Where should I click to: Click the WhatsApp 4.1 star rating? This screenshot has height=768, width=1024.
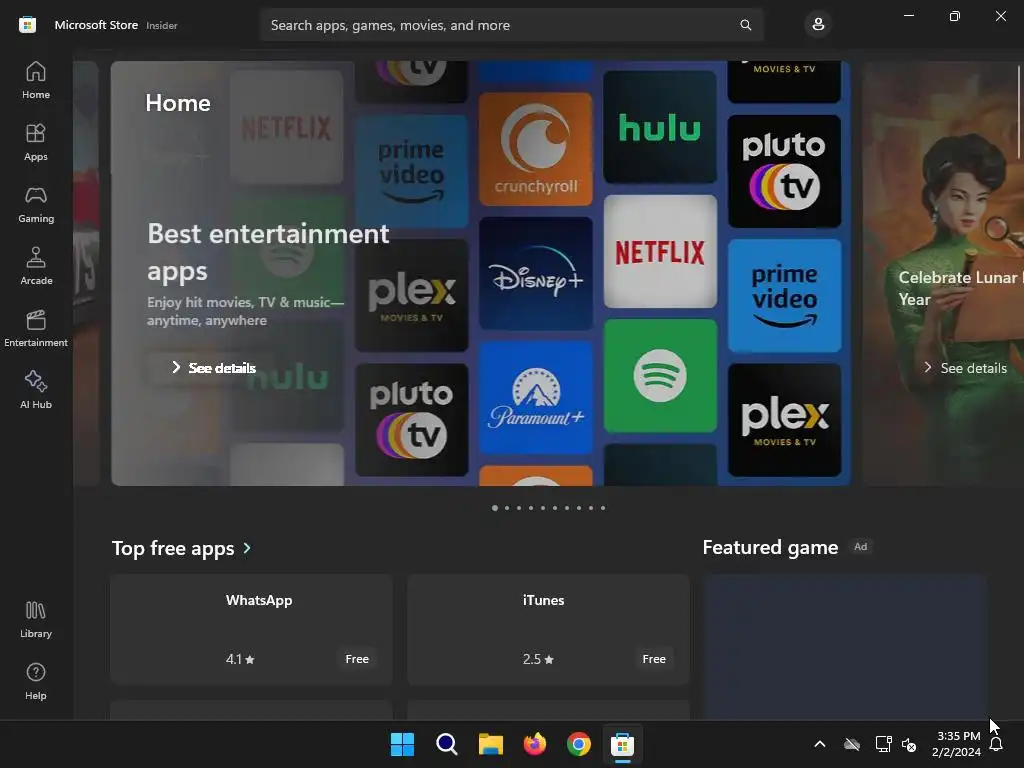tap(240, 659)
